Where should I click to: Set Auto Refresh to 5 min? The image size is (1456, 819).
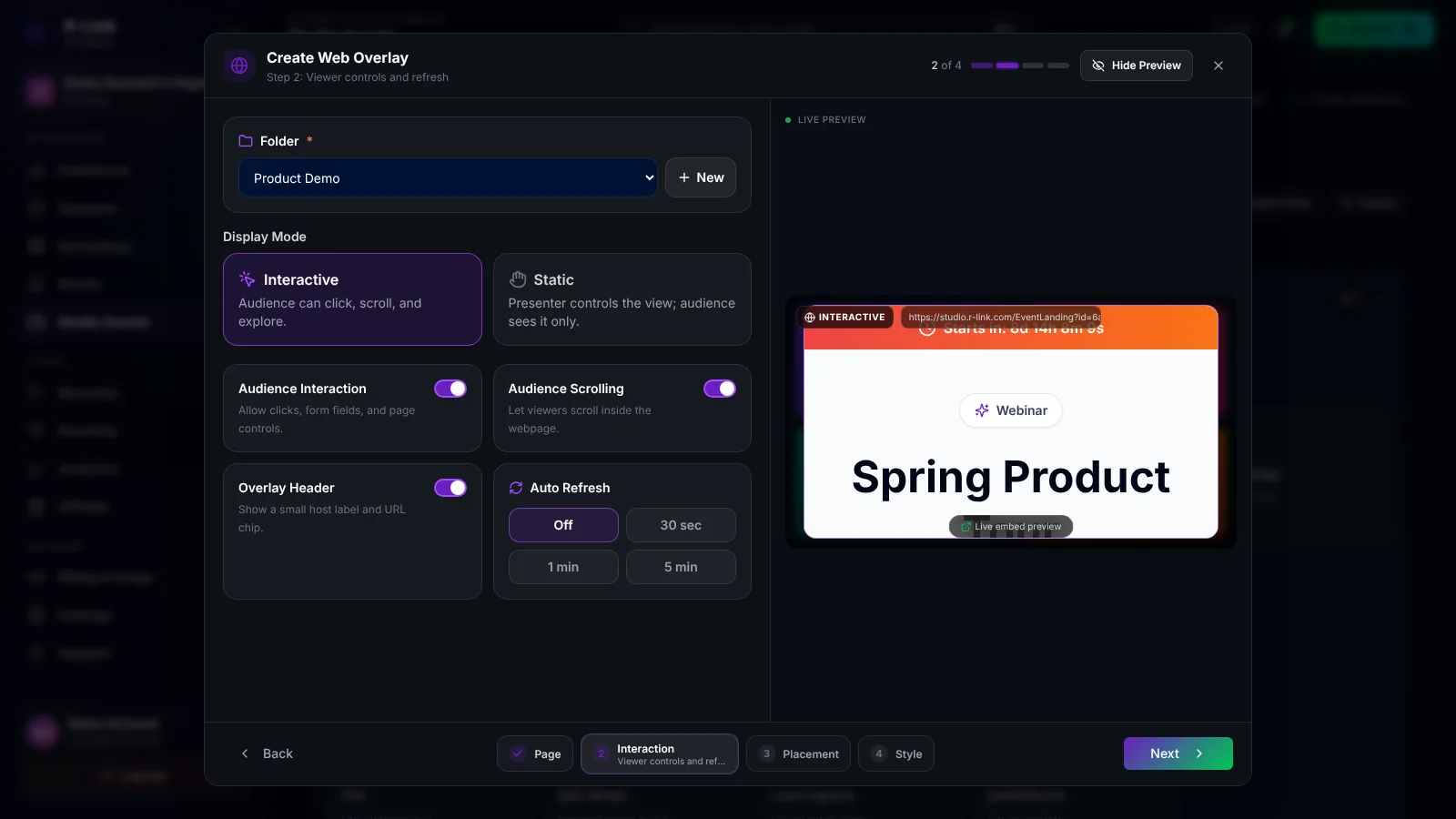681,567
